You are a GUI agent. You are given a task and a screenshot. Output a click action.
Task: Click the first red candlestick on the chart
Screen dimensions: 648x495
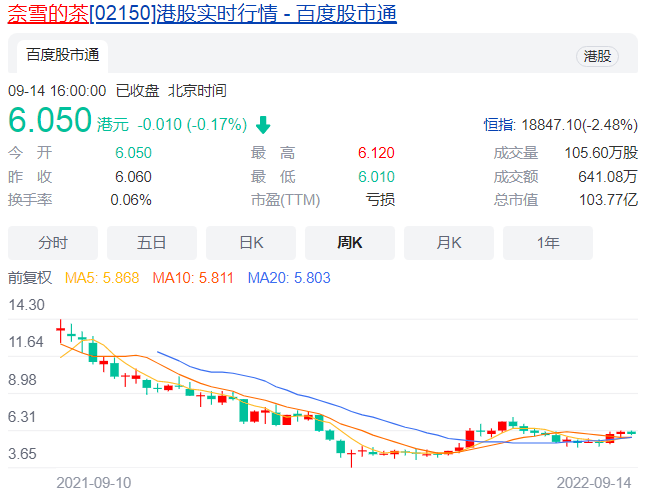[x=61, y=331]
